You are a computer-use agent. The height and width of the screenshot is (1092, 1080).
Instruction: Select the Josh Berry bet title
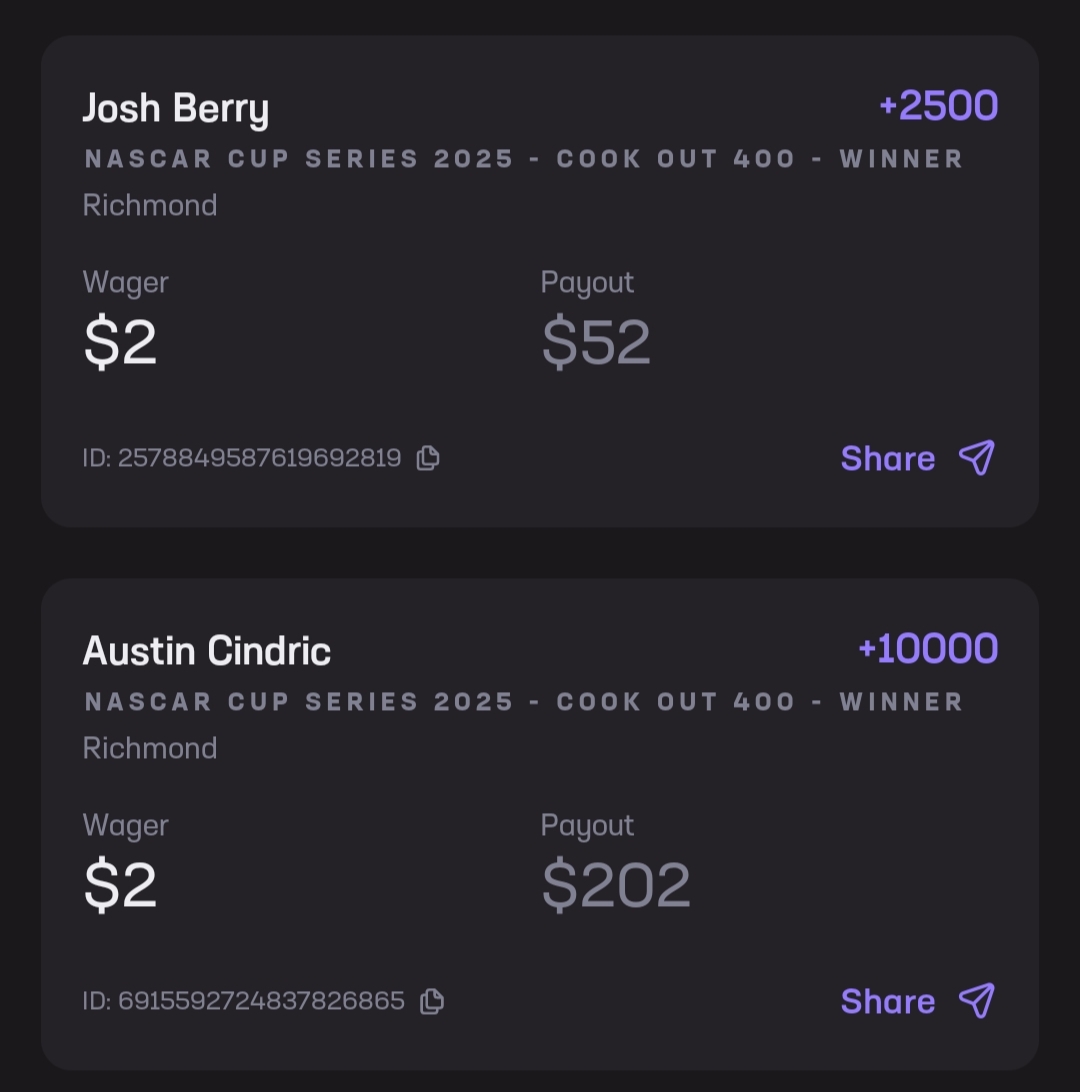pyautogui.click(x=176, y=108)
